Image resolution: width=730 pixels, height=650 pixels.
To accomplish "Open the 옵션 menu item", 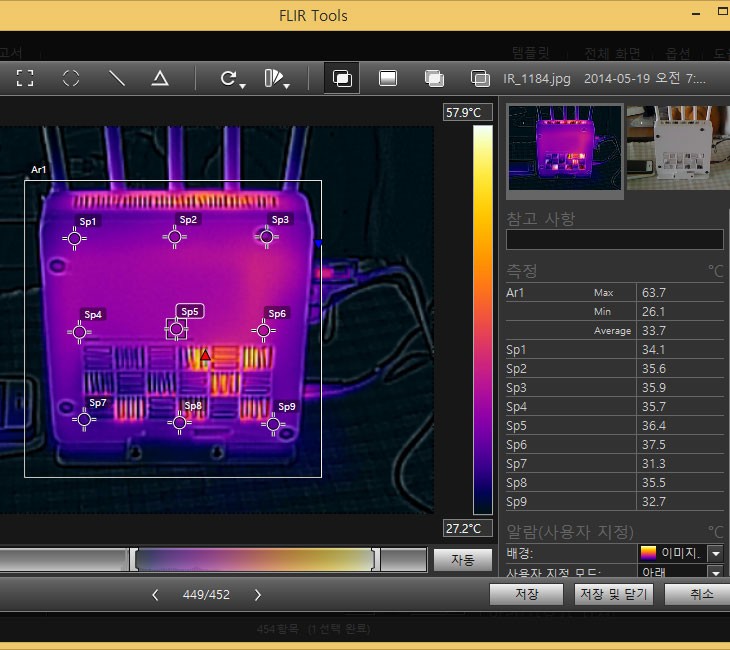I will coord(677,54).
